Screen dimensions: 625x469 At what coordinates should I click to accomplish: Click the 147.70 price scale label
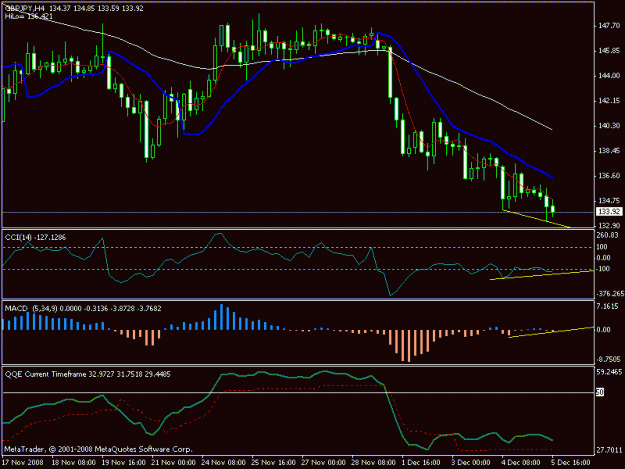(609, 26)
